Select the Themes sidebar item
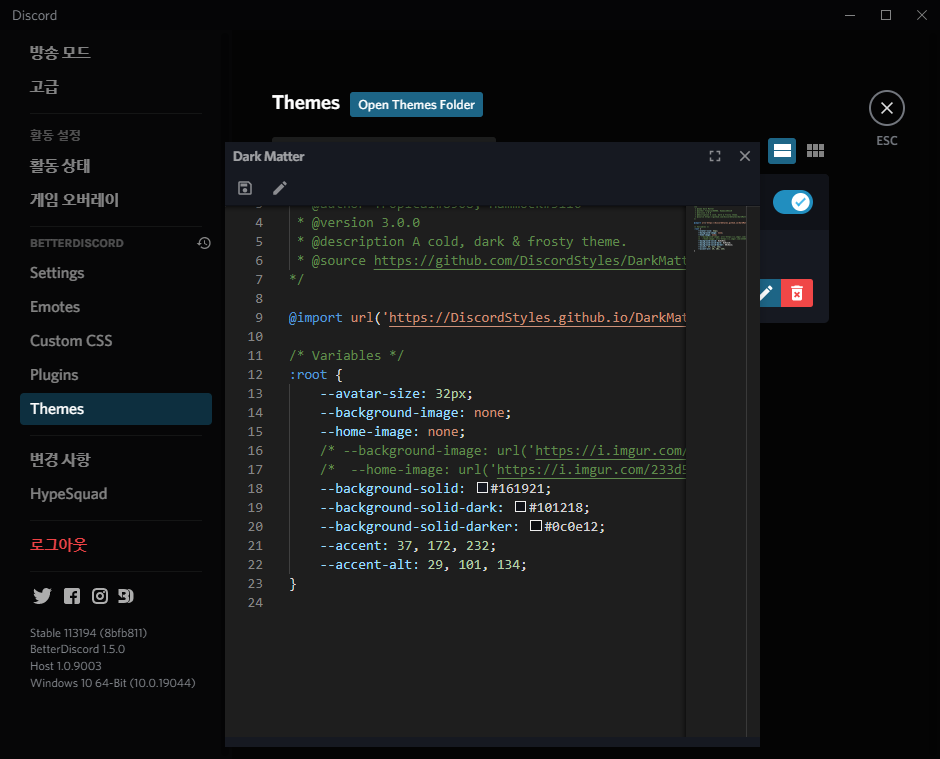 point(116,409)
